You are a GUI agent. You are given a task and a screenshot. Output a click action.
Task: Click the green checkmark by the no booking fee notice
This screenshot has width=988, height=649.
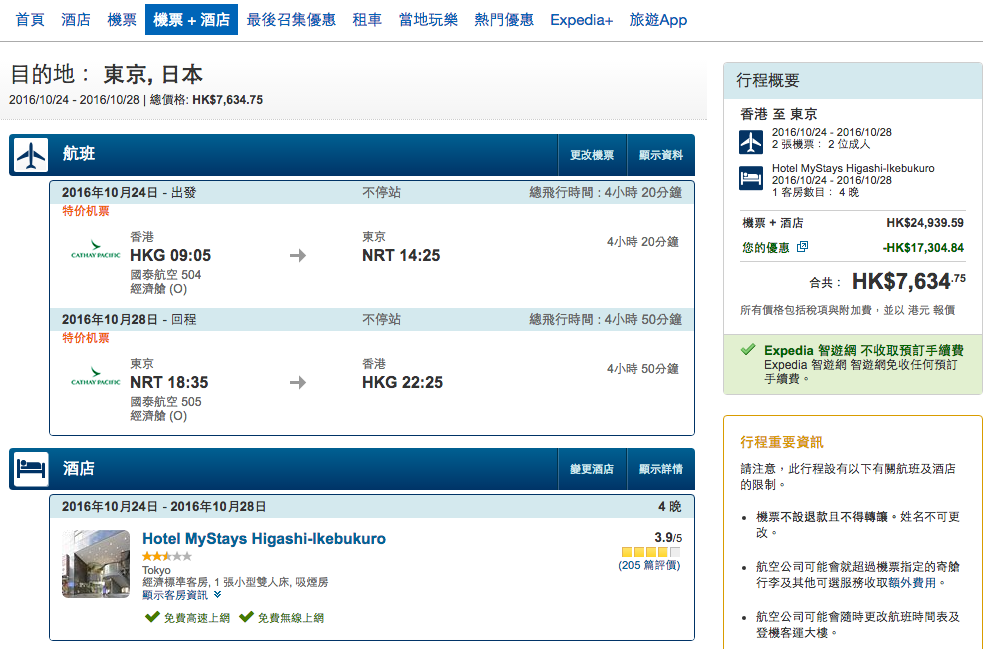click(748, 348)
